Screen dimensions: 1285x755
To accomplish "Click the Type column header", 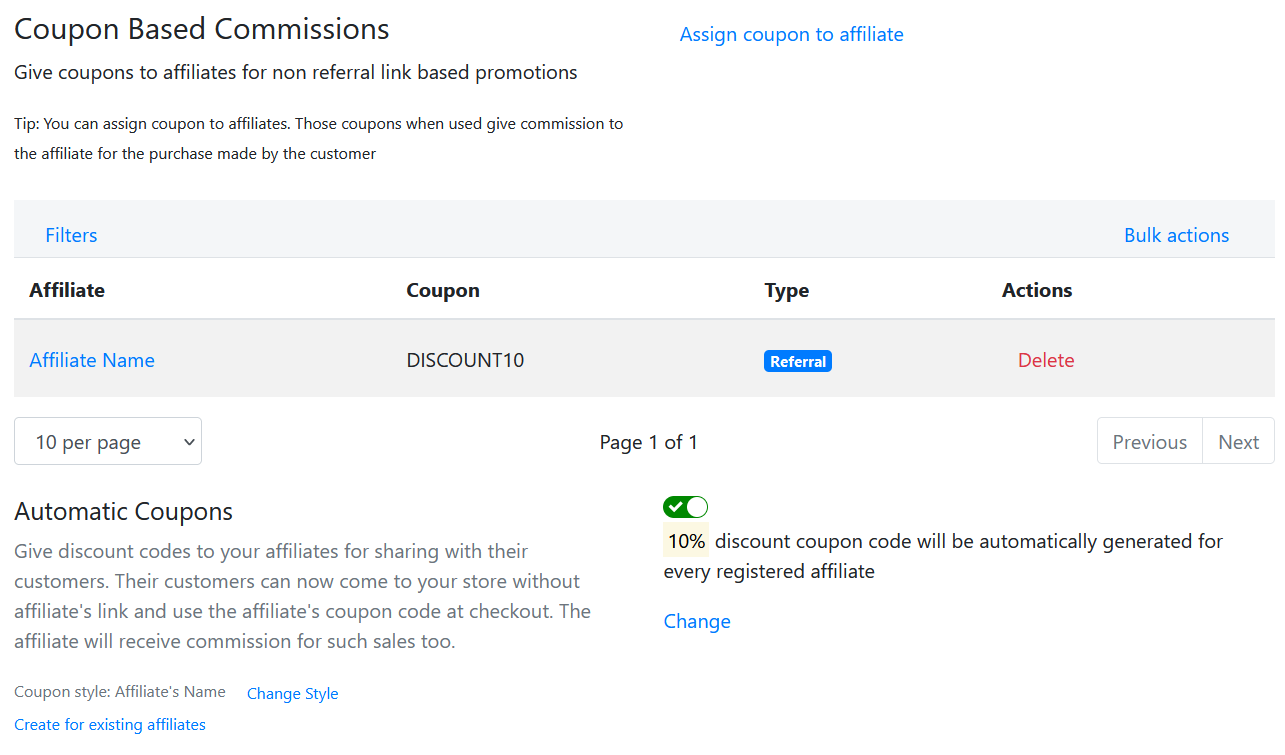I will pos(787,290).
